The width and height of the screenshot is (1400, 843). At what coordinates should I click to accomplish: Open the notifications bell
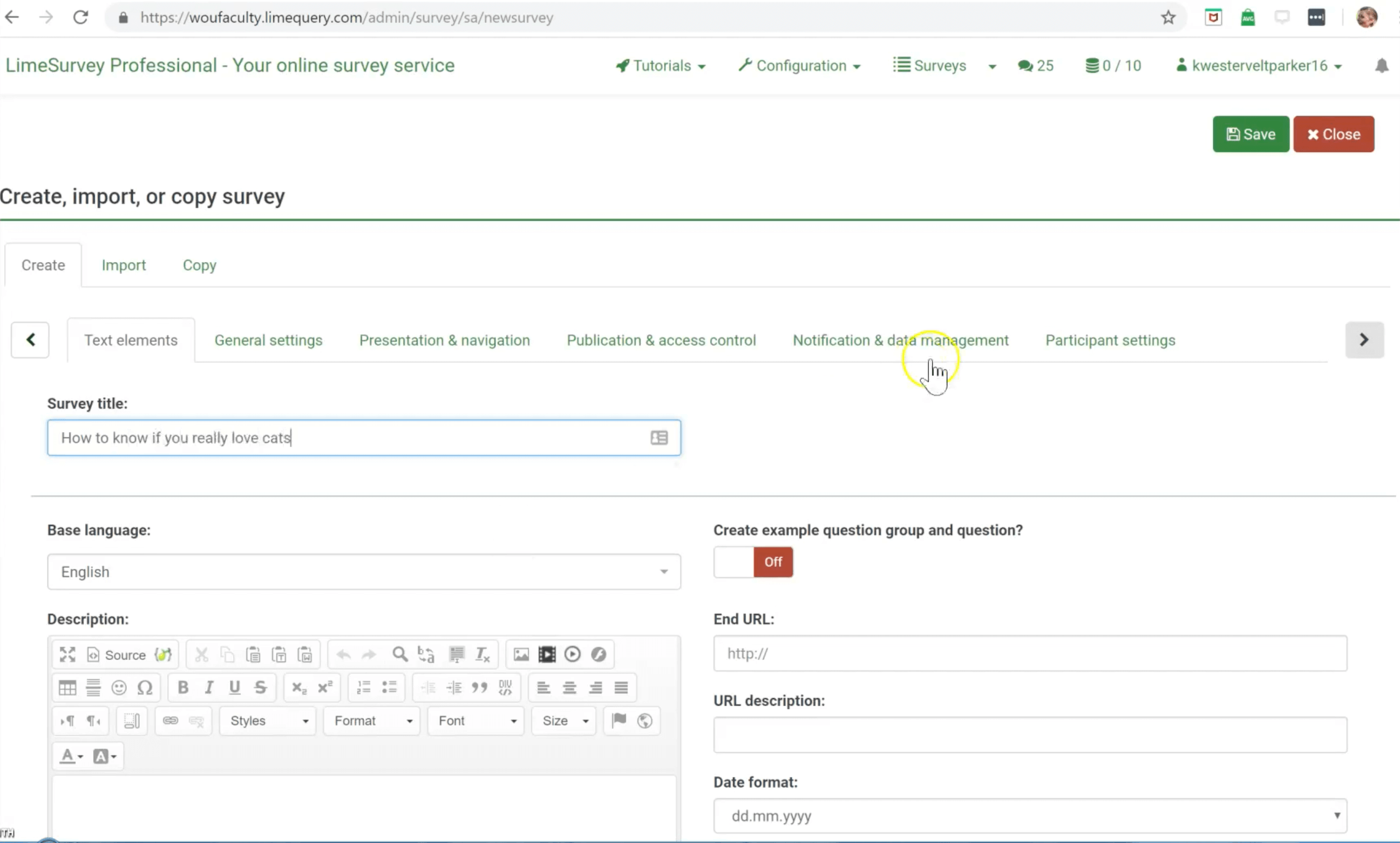1381,66
